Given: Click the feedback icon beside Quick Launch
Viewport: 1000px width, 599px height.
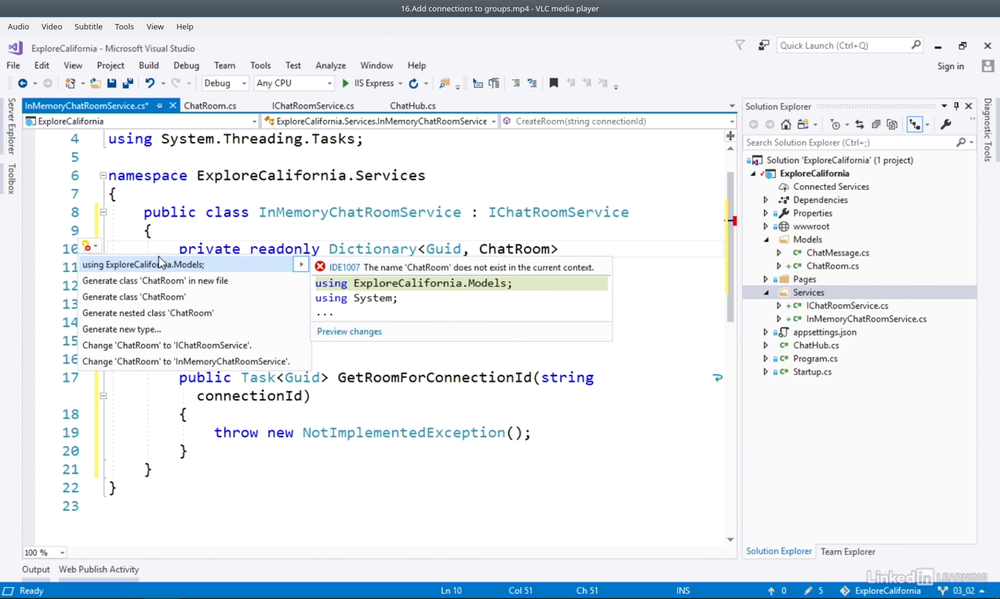Looking at the screenshot, I should coord(763,45).
